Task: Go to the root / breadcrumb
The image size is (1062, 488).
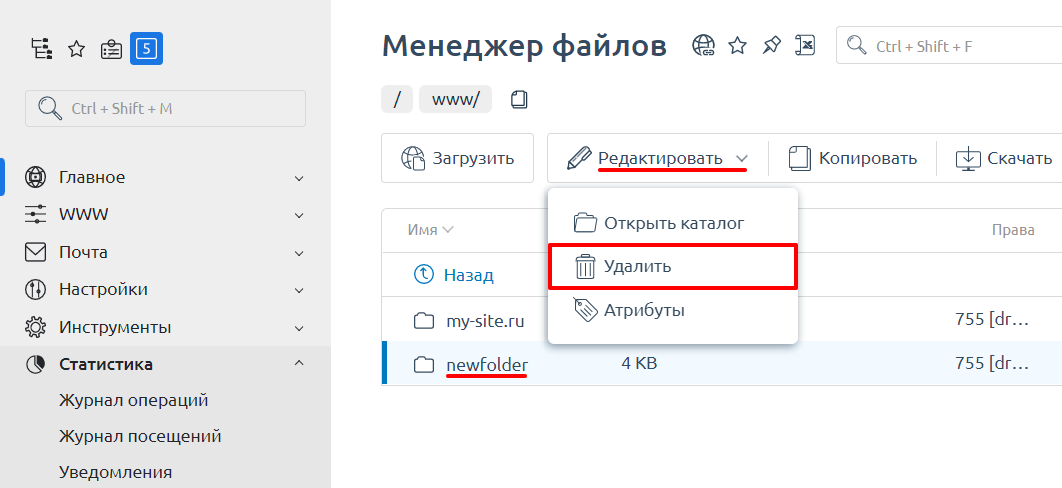Action: [x=397, y=99]
